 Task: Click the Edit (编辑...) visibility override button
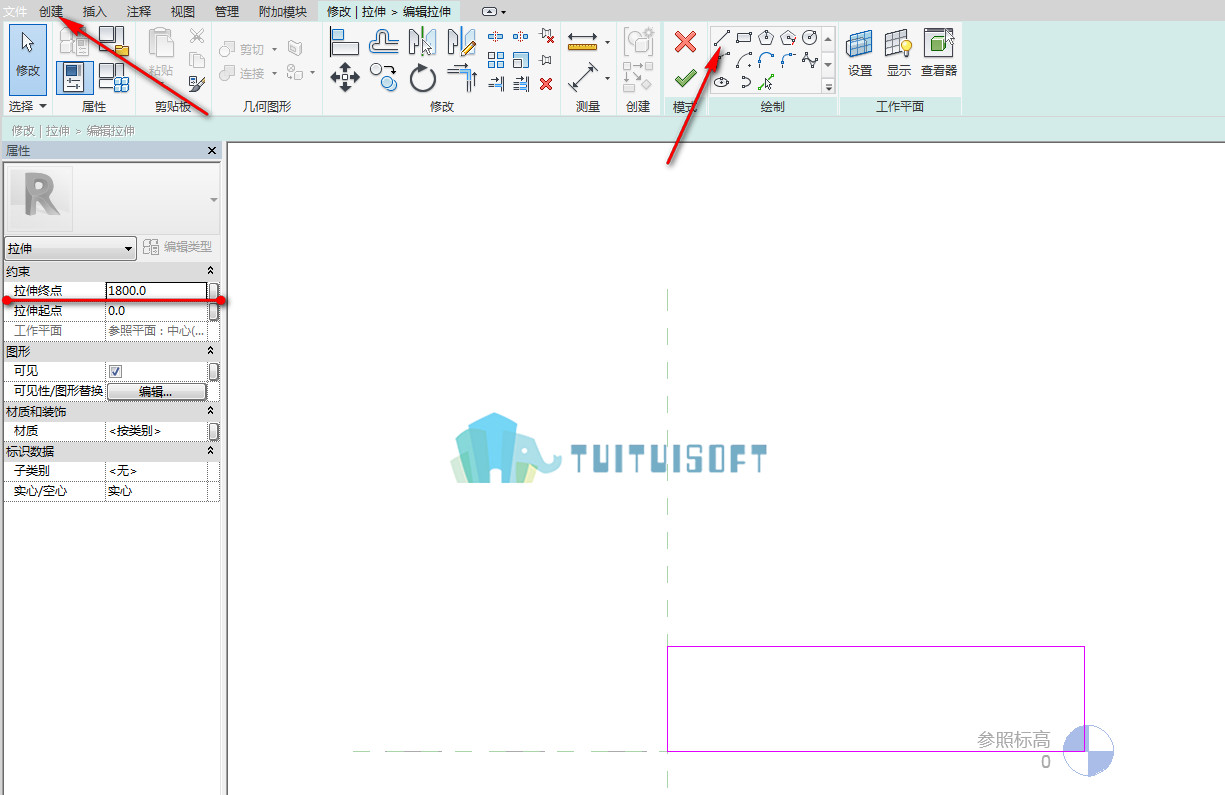157,391
